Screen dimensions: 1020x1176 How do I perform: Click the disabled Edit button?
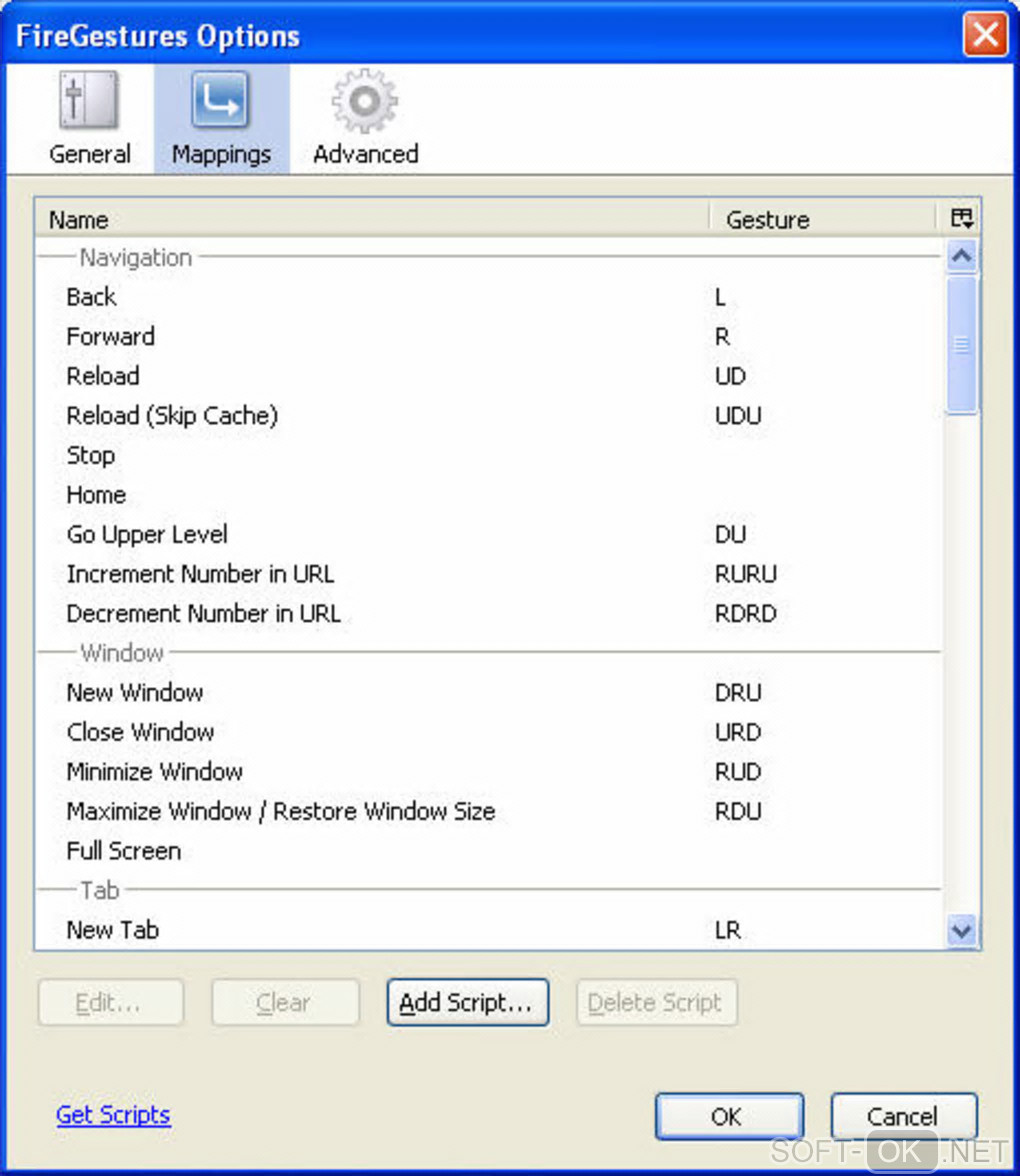110,1002
